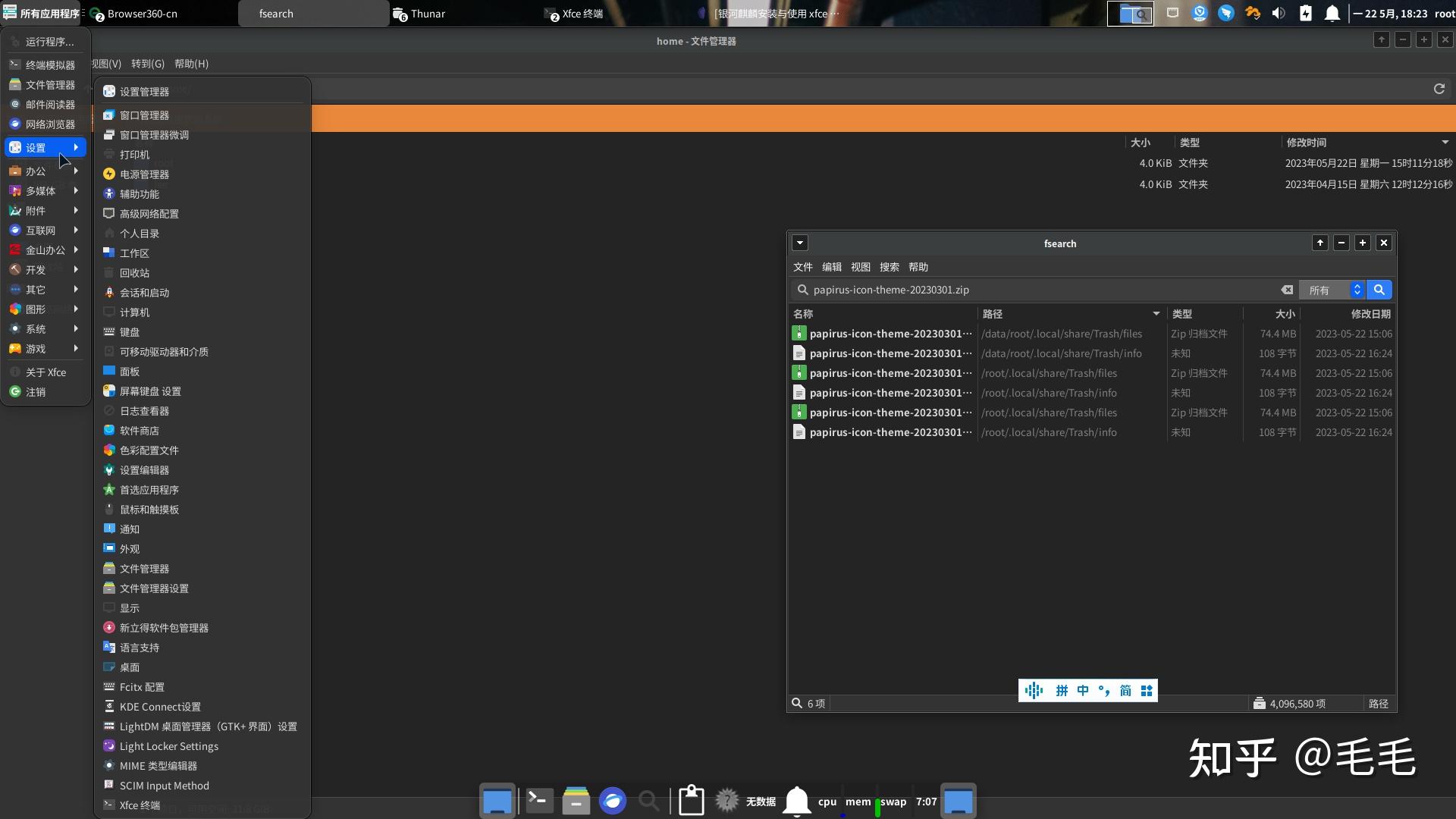Switch to Browser360-cn in the taskbar

tap(162, 14)
